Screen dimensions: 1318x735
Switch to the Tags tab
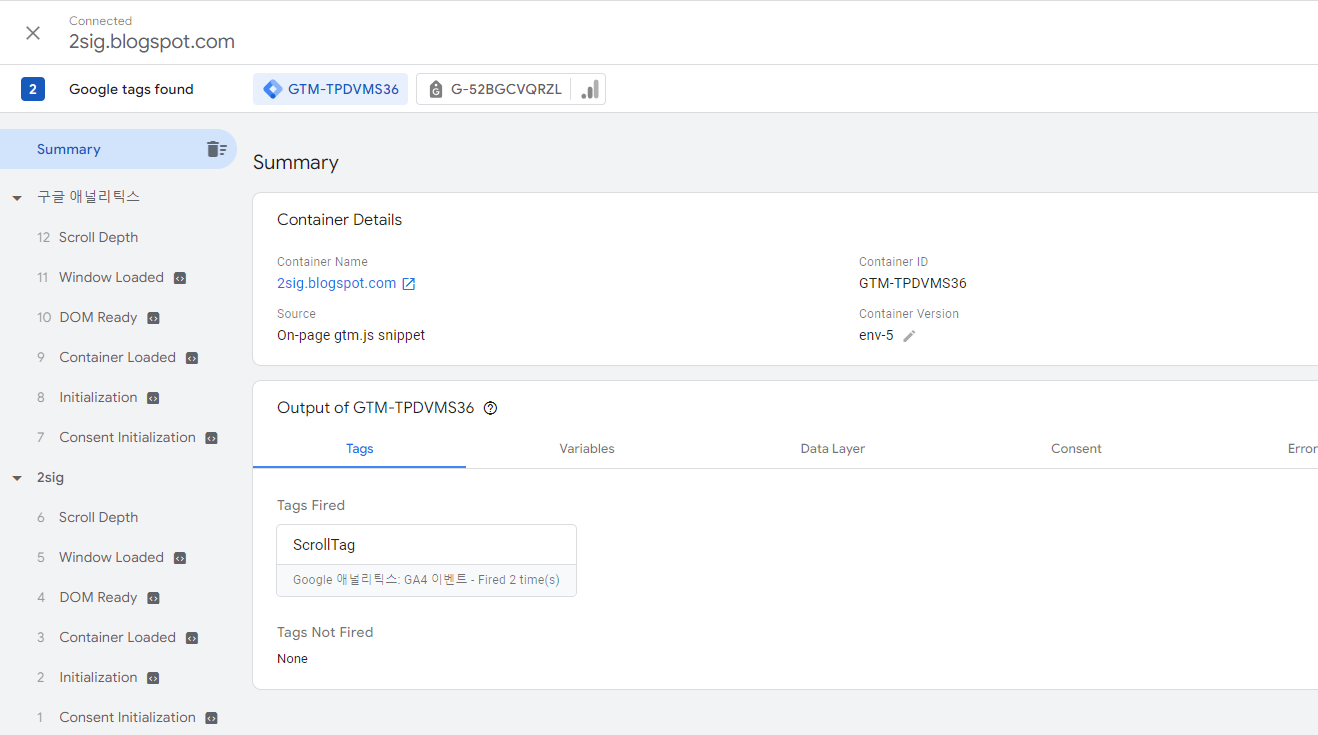359,449
